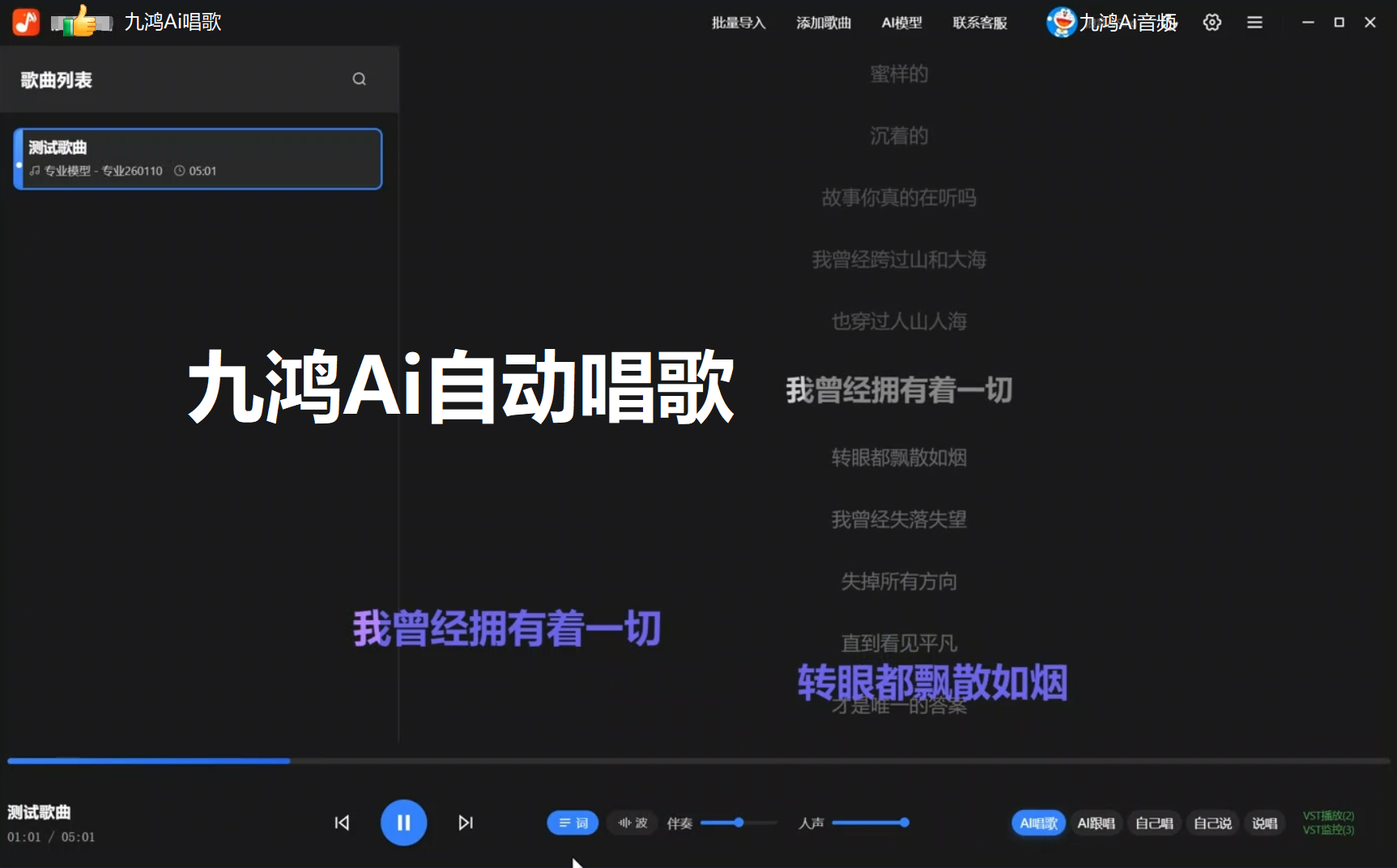The image size is (1397, 868).
Task: Maximize the application window
Action: coord(1339,23)
